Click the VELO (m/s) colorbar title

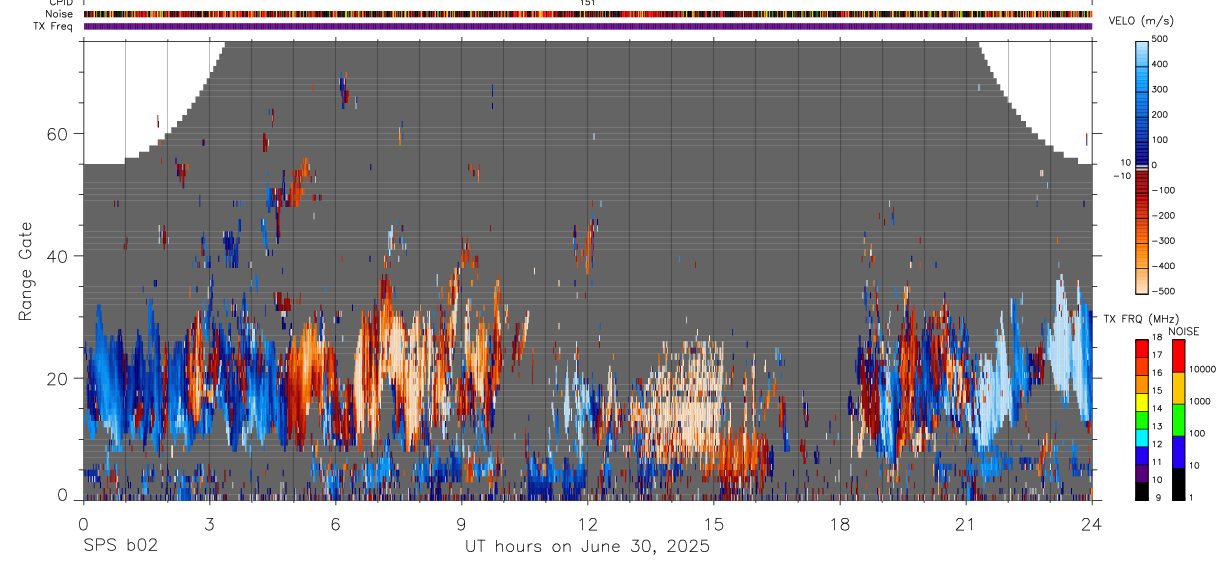1141,23
